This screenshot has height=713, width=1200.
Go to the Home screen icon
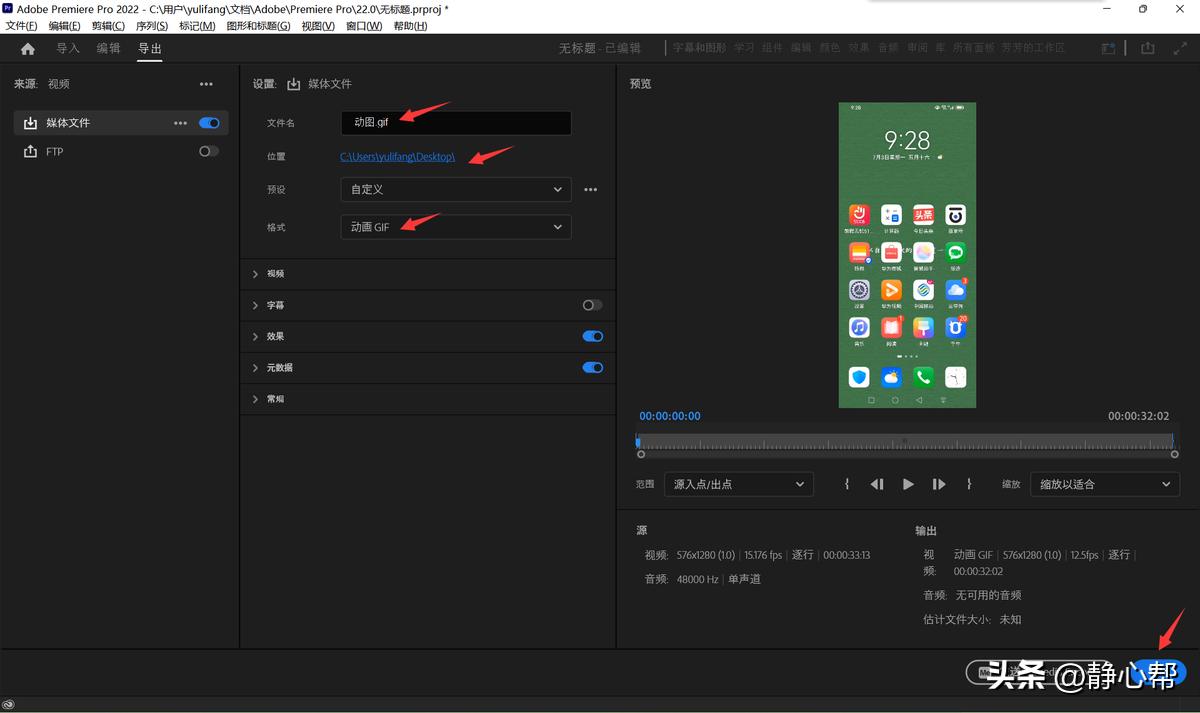point(27,48)
